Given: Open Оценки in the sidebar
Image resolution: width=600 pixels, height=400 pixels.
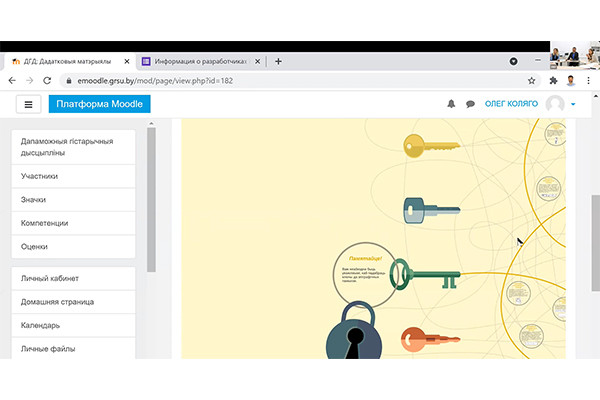Looking at the screenshot, I should [x=35, y=246].
